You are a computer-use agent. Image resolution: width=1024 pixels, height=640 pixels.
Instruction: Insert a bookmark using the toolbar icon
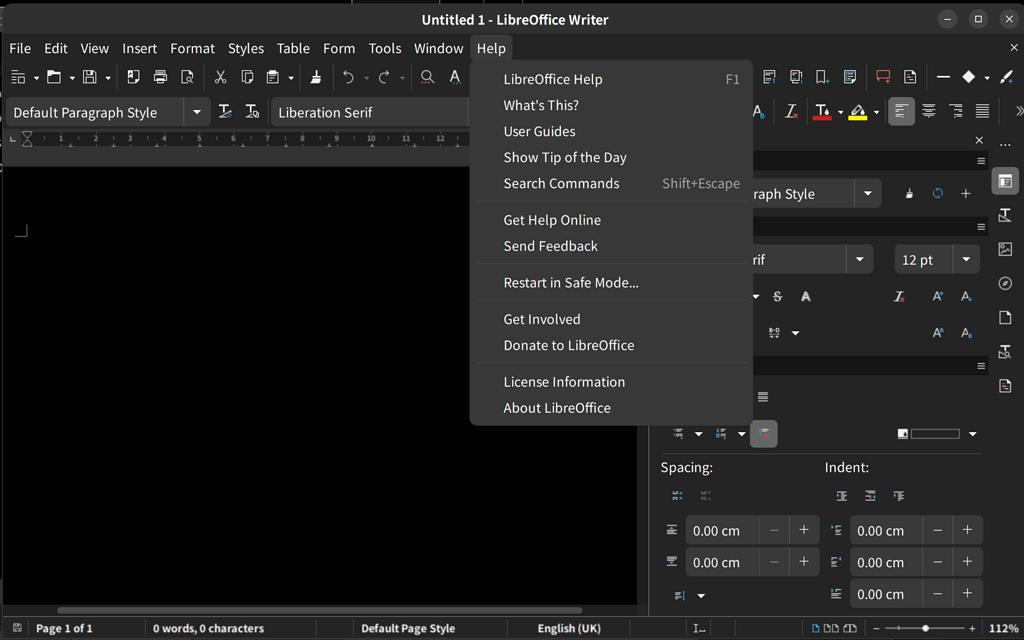click(x=821, y=76)
